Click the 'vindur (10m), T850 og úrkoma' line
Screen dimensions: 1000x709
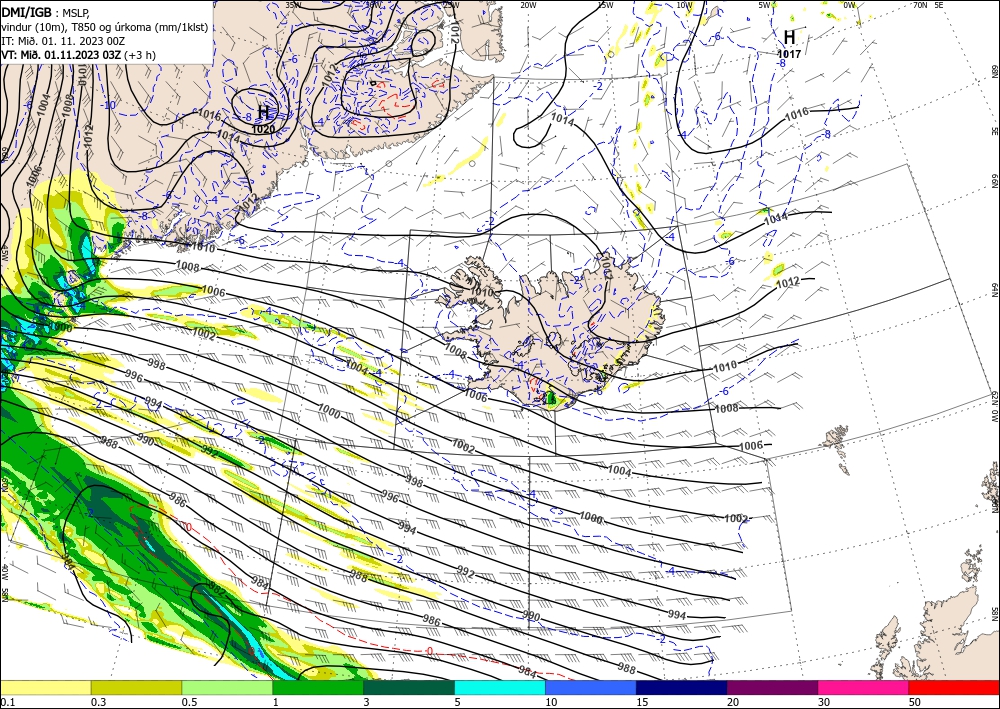tap(105, 27)
